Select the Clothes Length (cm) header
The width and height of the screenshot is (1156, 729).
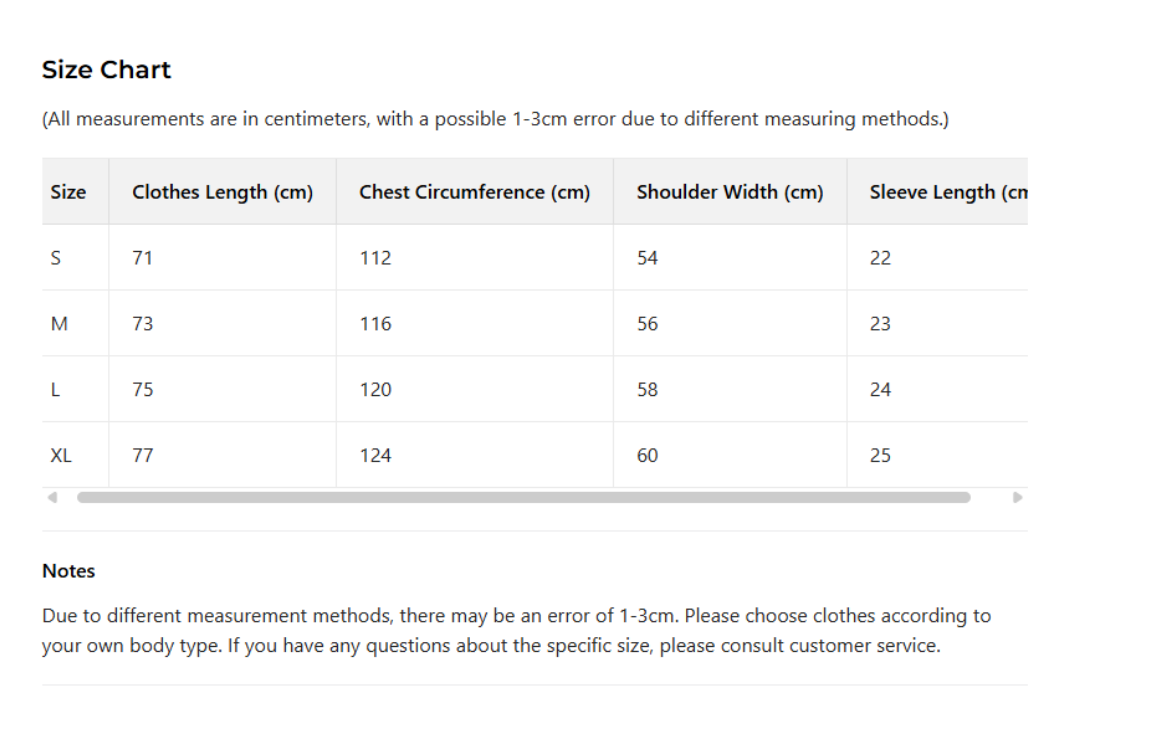[x=222, y=192]
